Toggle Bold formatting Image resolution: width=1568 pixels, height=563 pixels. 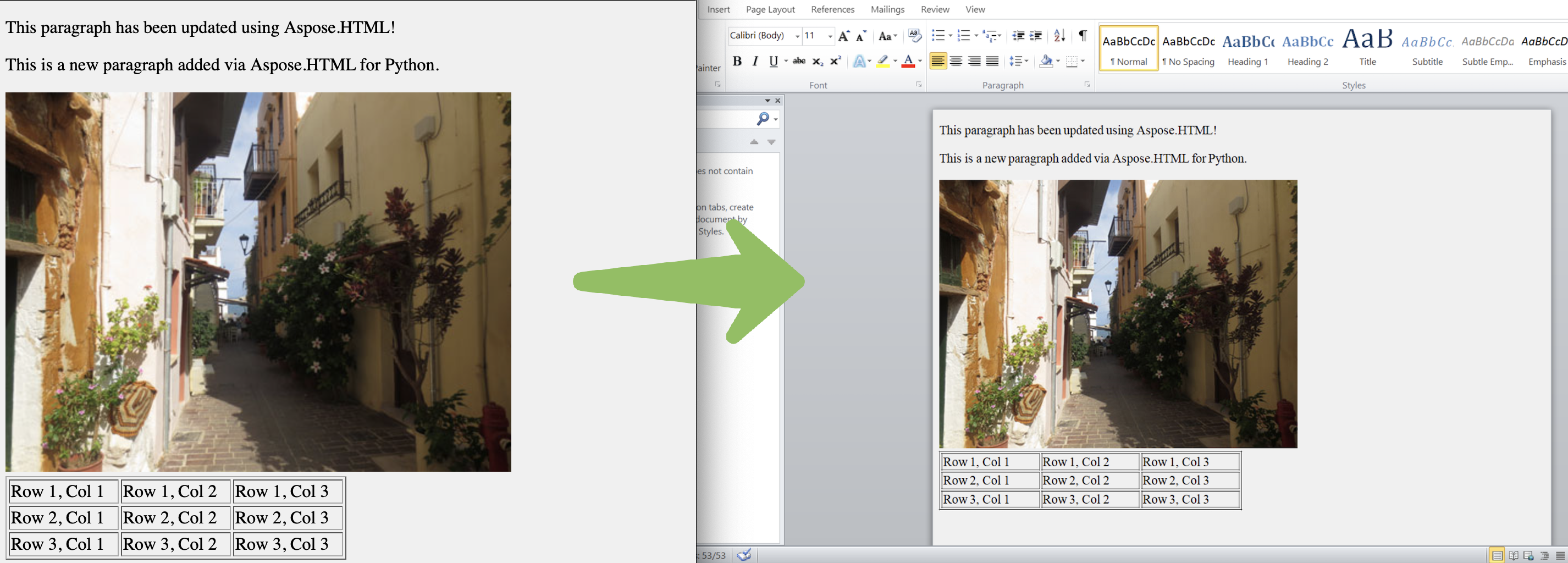(737, 61)
